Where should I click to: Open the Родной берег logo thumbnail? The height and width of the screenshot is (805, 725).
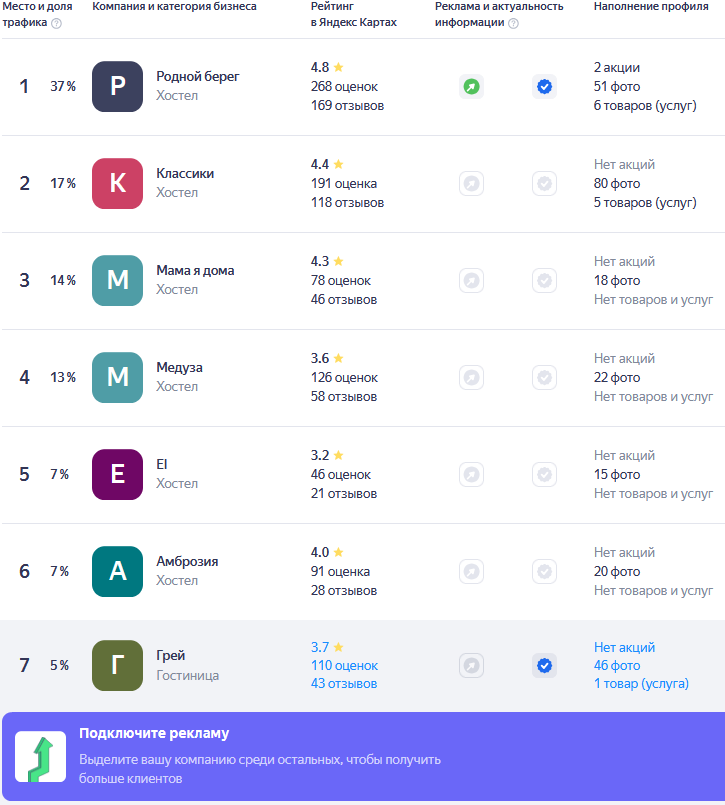pyautogui.click(x=118, y=86)
